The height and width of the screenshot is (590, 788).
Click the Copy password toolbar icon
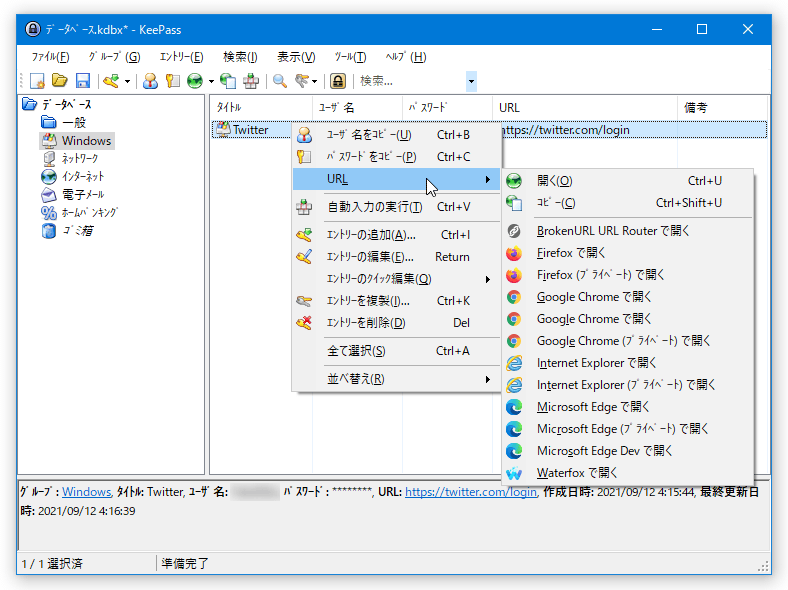pos(172,81)
